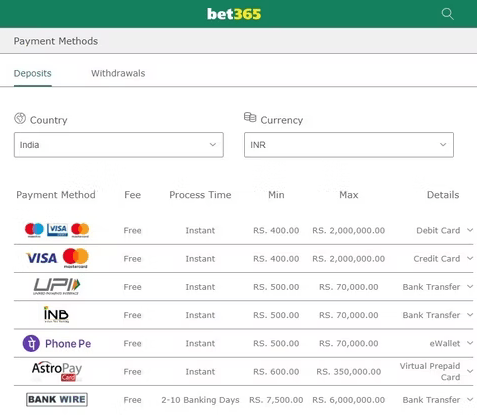
Task: Choose the BANK WIRE logo
Action: [x=57, y=399]
